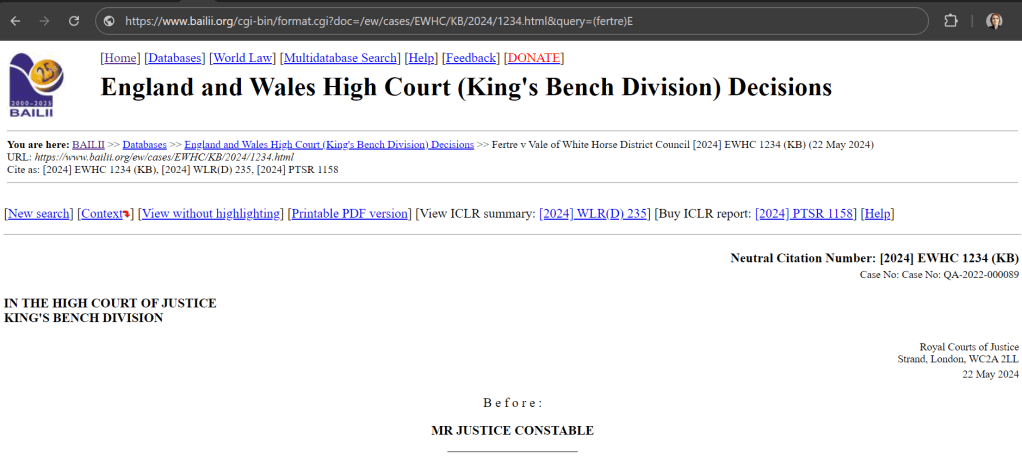The width and height of the screenshot is (1022, 457).
Task: Click the red DONATE link
Action: coord(534,58)
